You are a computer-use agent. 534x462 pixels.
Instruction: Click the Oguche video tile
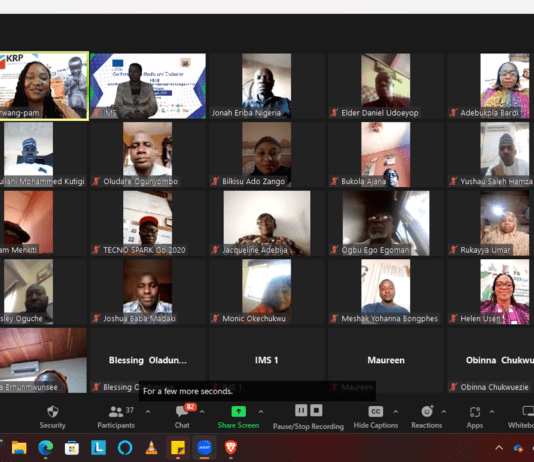[x=43, y=291]
